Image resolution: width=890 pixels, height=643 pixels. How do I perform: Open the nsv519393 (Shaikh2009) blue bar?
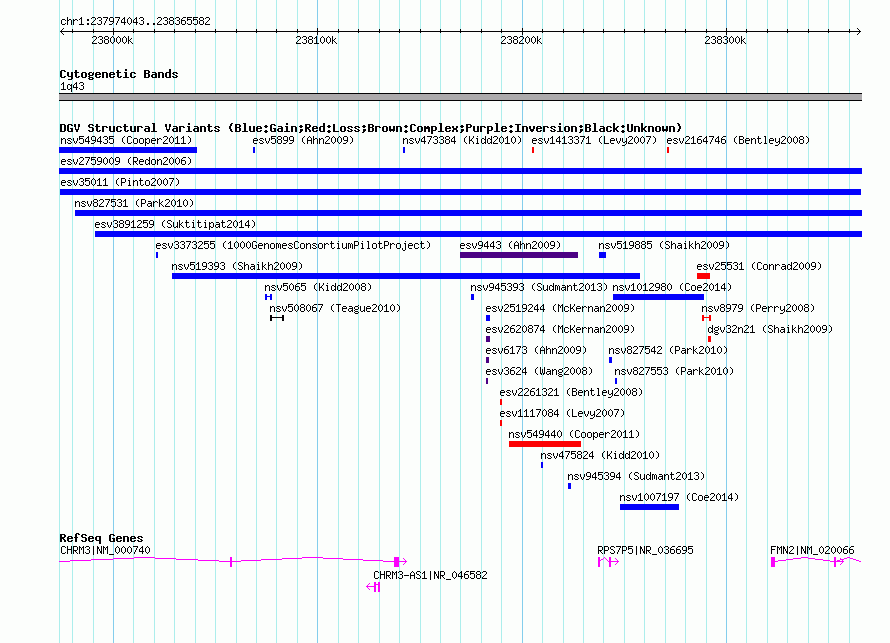(x=406, y=276)
